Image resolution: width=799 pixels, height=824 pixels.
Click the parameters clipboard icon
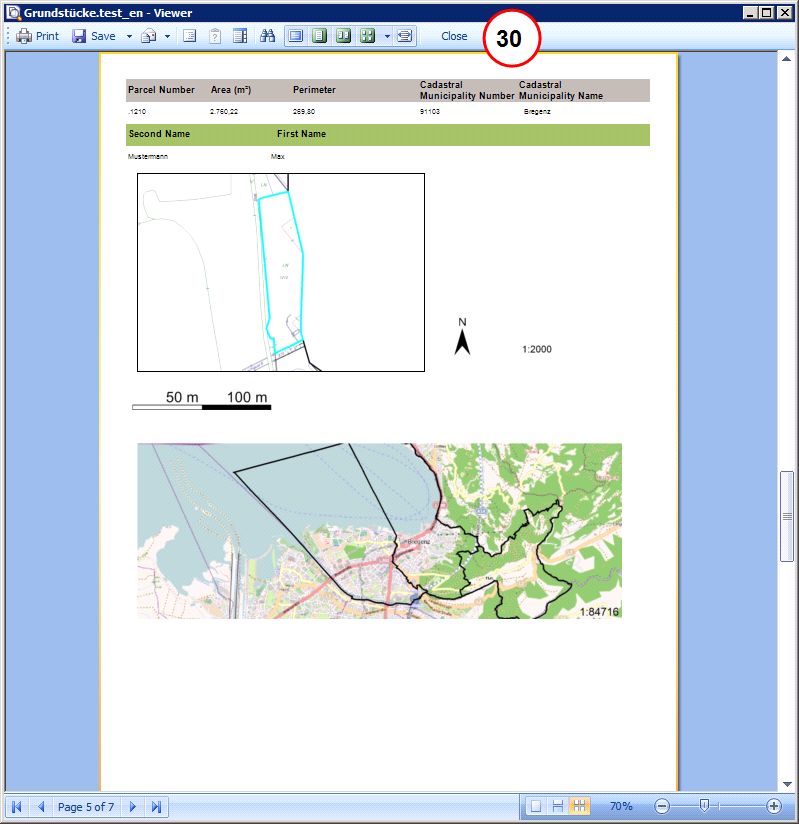[x=215, y=36]
